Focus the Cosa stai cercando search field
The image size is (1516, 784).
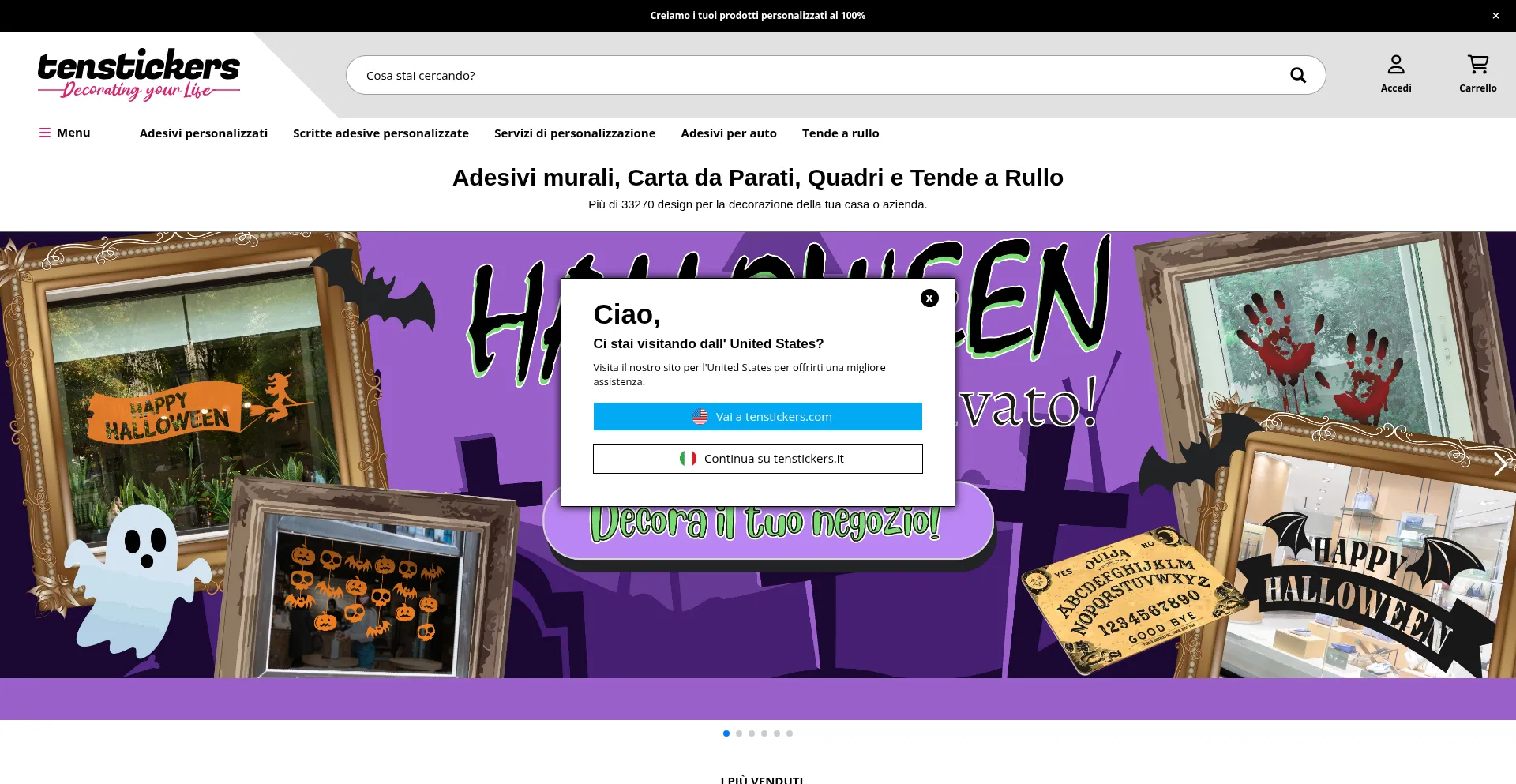(x=813, y=76)
